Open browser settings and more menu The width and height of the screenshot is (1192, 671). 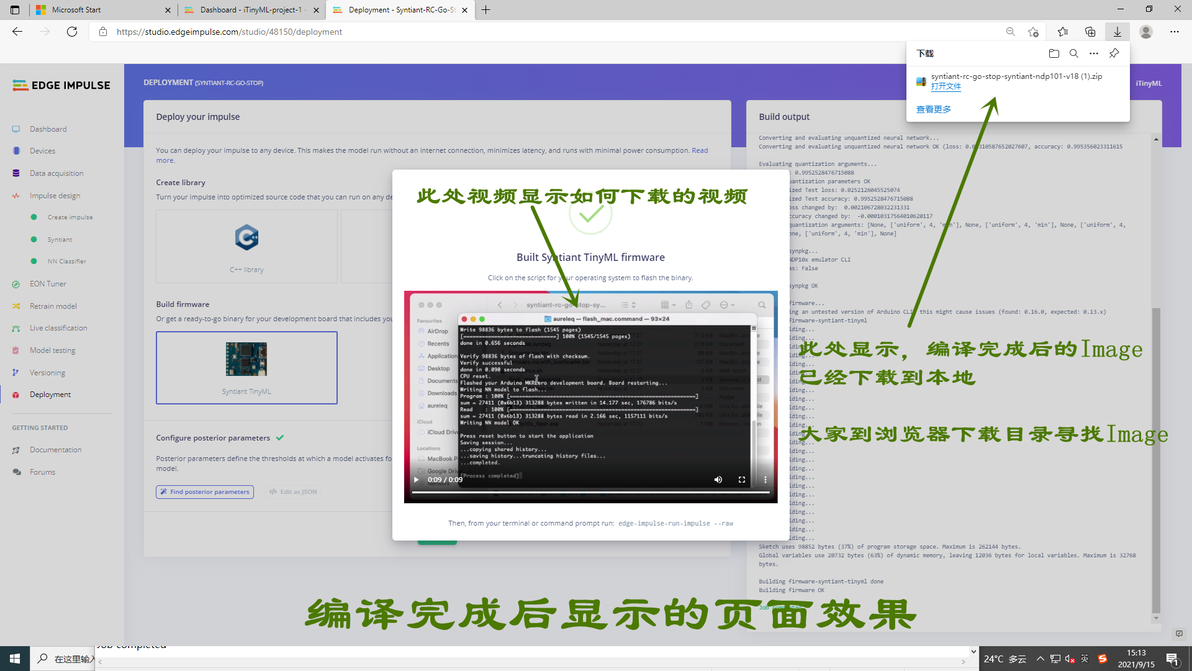tap(1175, 32)
